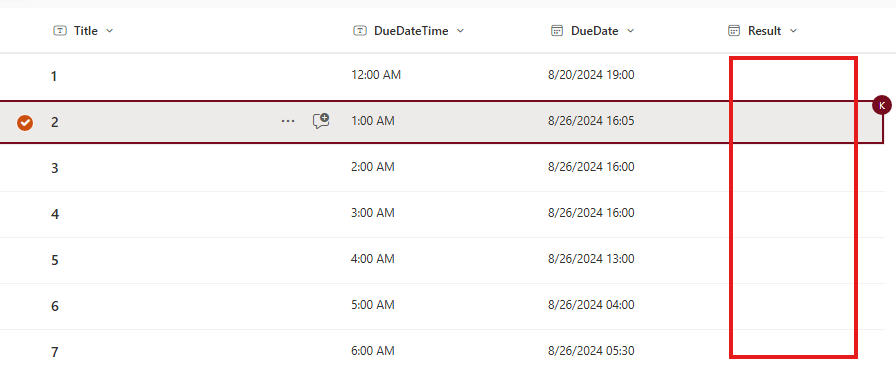
Task: Click the K user presence avatar
Action: coord(882,105)
